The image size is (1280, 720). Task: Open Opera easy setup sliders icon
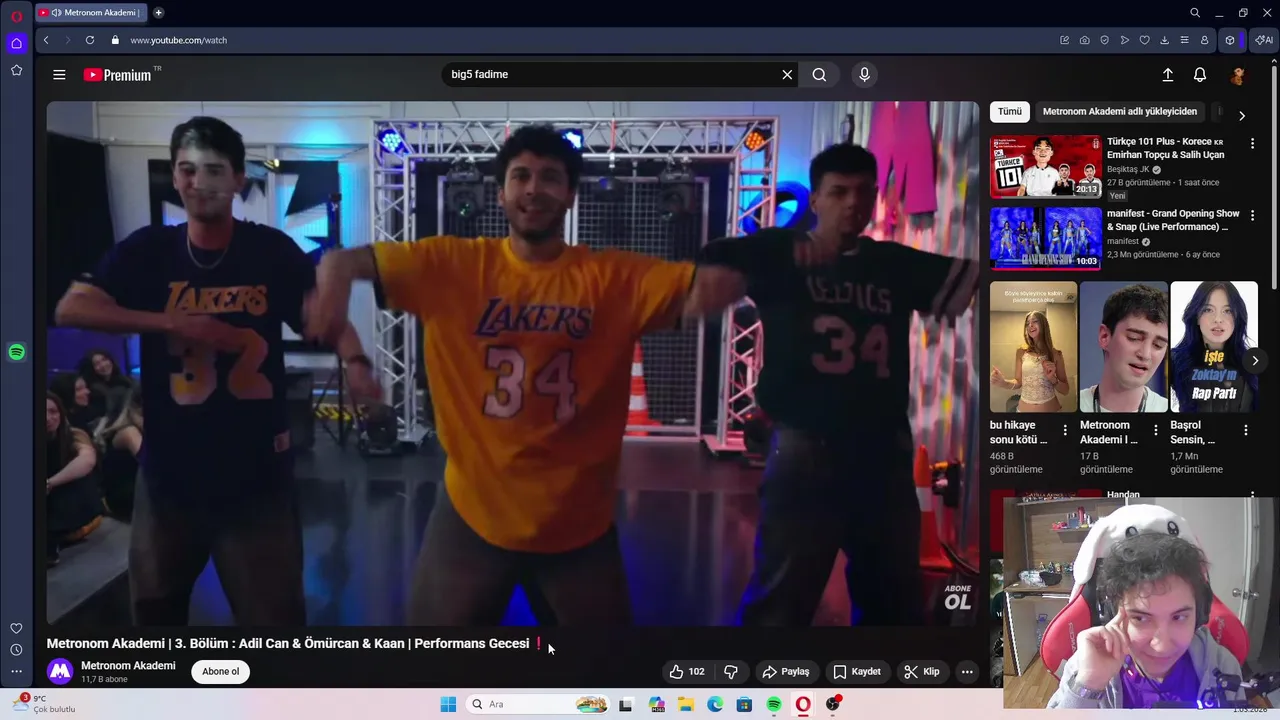point(1185,40)
